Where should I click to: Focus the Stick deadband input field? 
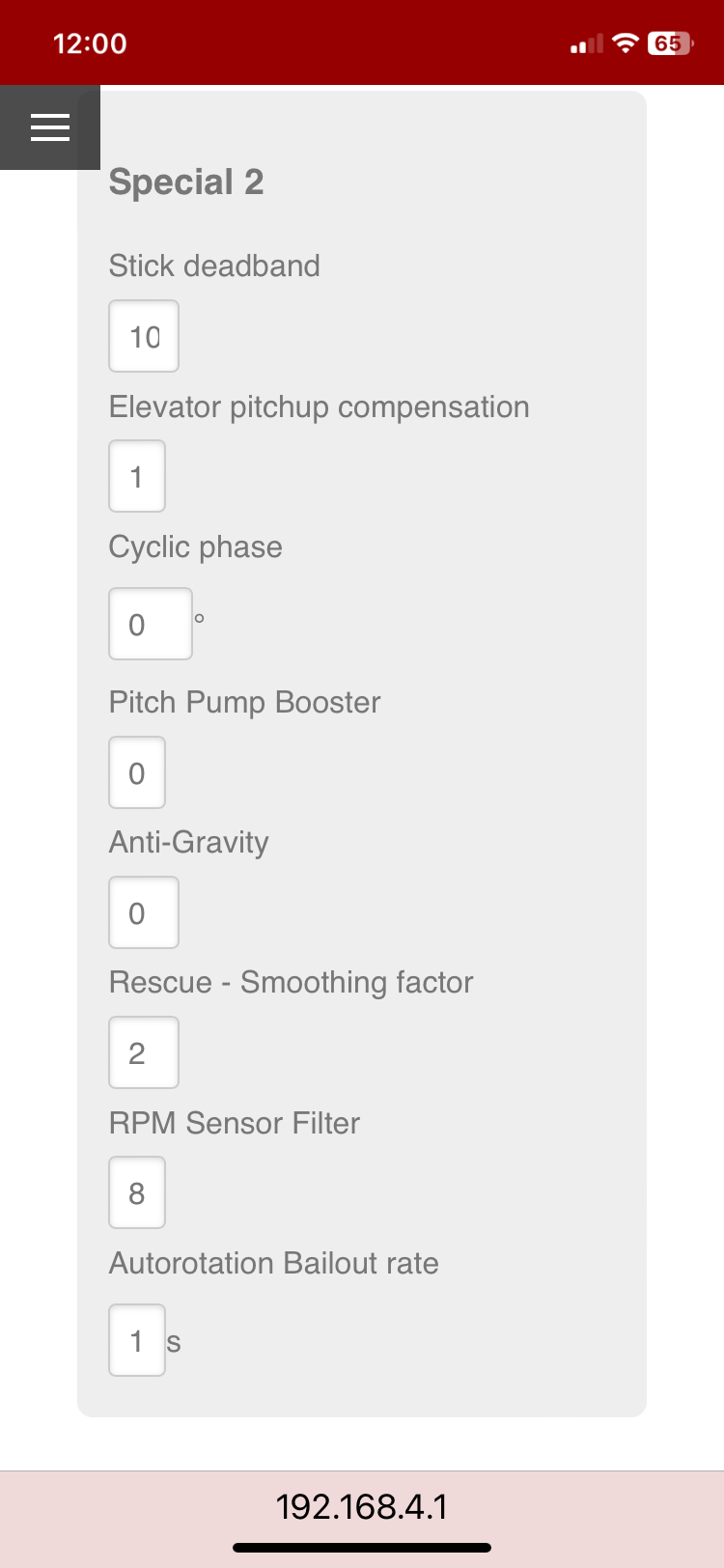[x=144, y=336]
